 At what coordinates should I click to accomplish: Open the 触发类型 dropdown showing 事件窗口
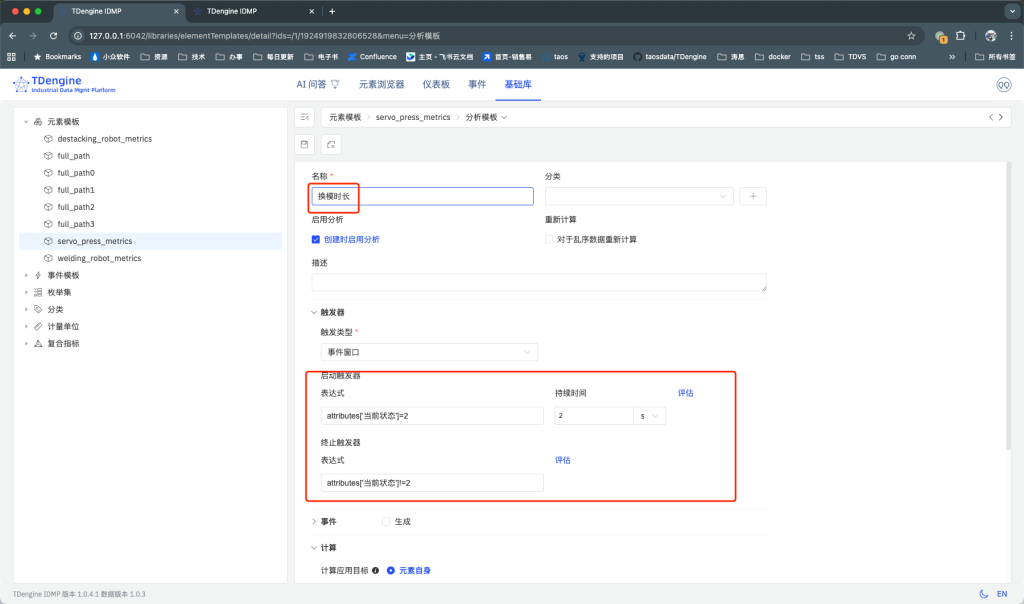pos(430,352)
